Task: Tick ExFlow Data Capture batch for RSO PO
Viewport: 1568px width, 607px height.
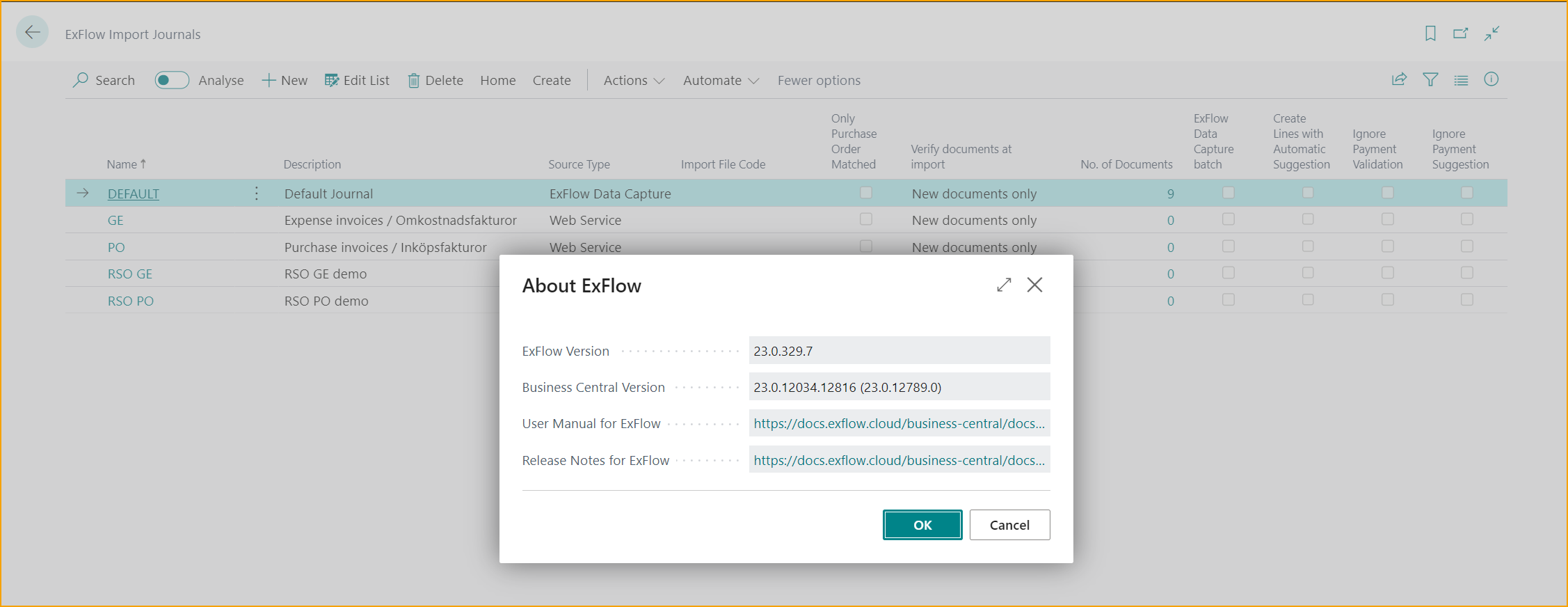Action: pos(1229,300)
